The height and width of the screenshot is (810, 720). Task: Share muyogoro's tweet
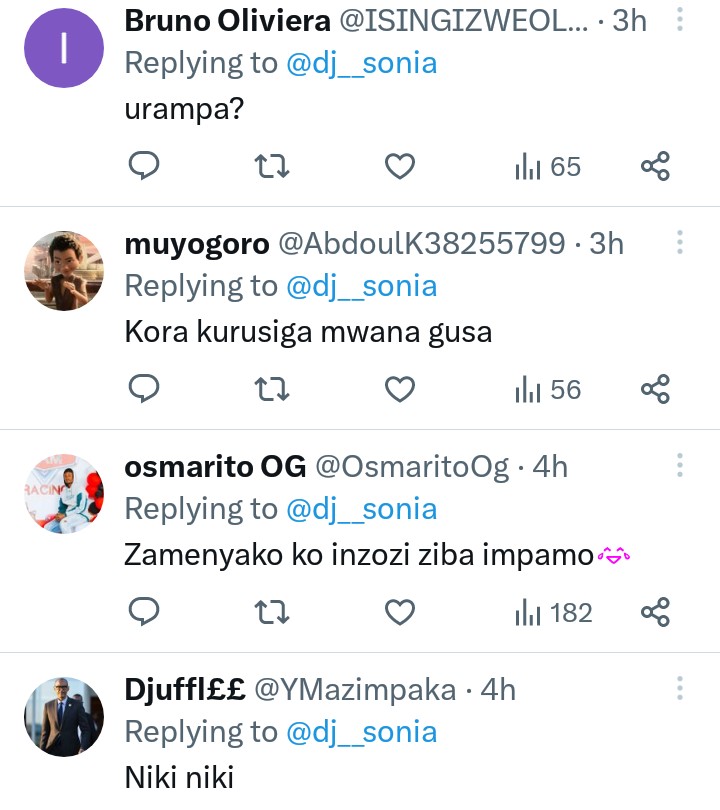(655, 389)
